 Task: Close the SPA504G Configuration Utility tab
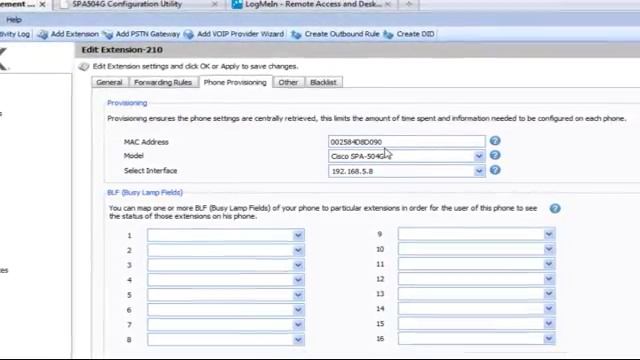(215, 4)
